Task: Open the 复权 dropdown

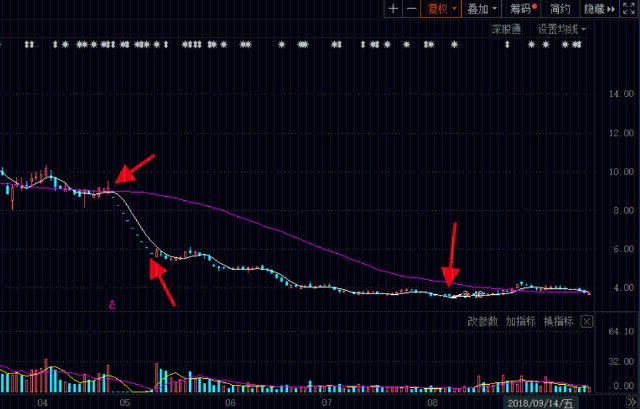Action: 441,9
